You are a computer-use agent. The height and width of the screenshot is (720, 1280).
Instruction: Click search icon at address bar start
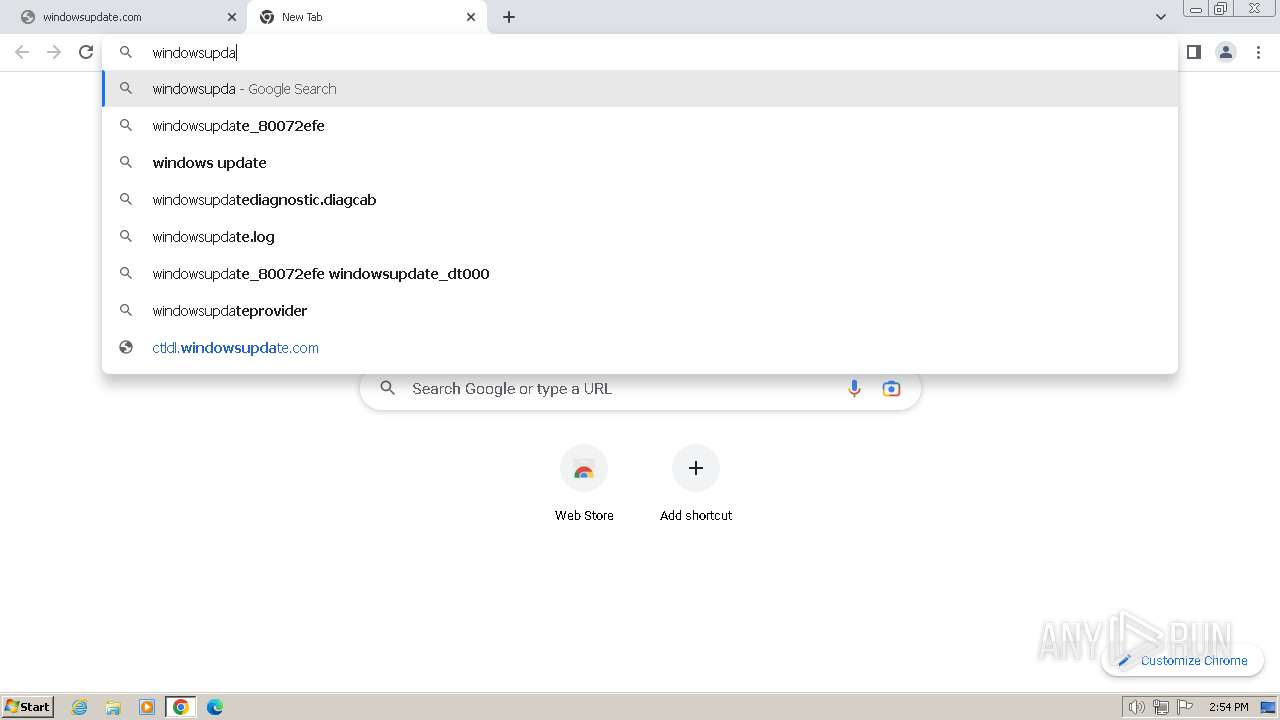(x=126, y=52)
